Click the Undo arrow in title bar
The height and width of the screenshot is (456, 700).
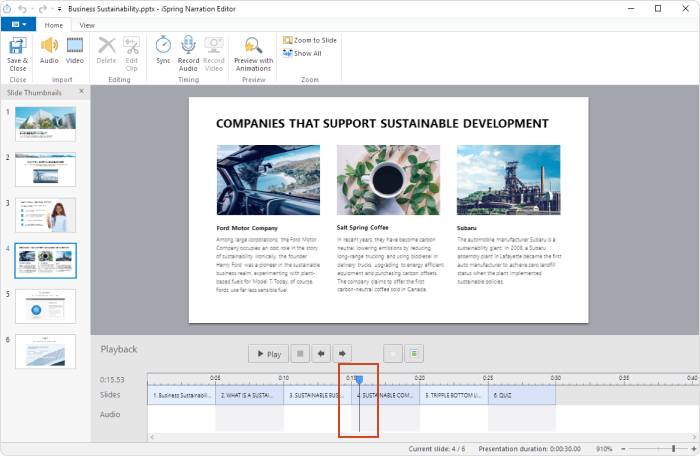(x=22, y=8)
